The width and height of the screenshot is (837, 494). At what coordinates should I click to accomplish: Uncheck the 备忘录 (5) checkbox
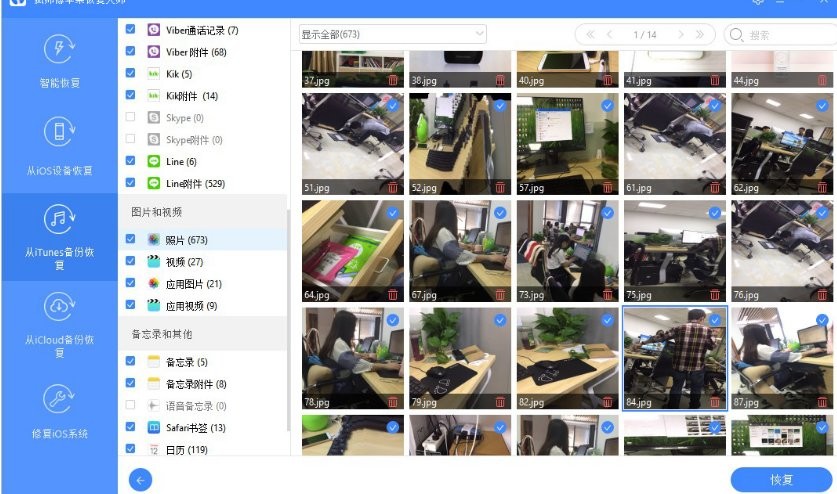[x=130, y=361]
